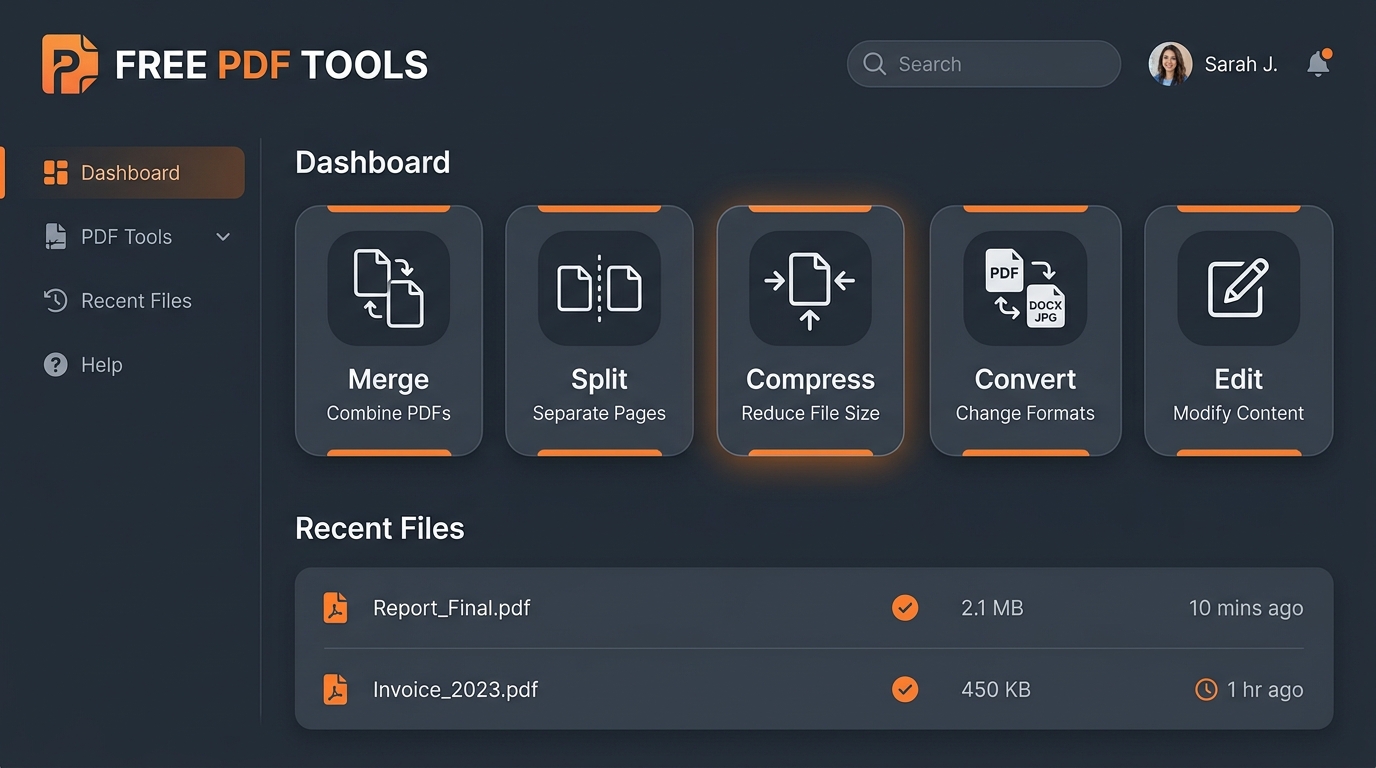Open the Compress tool title
Screen dimensions: 1376x768
(810, 380)
